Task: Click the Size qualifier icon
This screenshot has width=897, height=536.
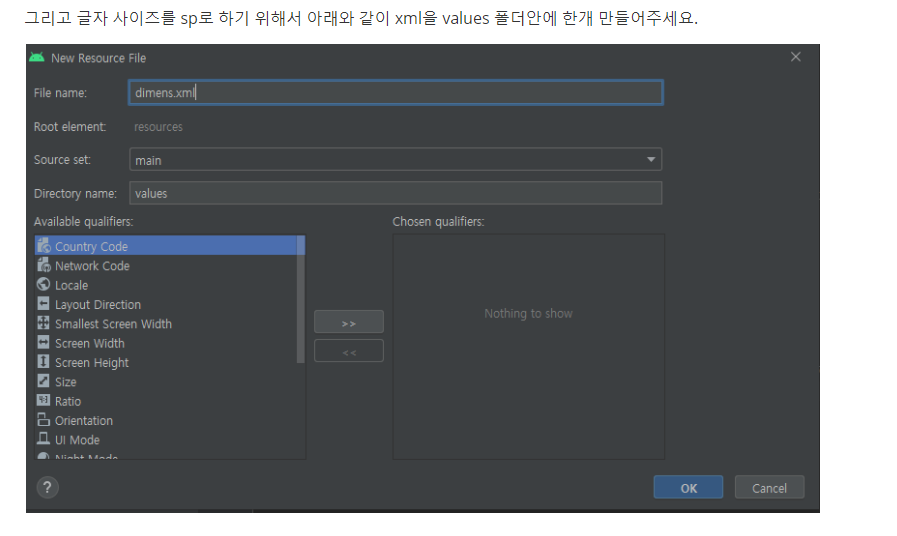Action: click(43, 381)
